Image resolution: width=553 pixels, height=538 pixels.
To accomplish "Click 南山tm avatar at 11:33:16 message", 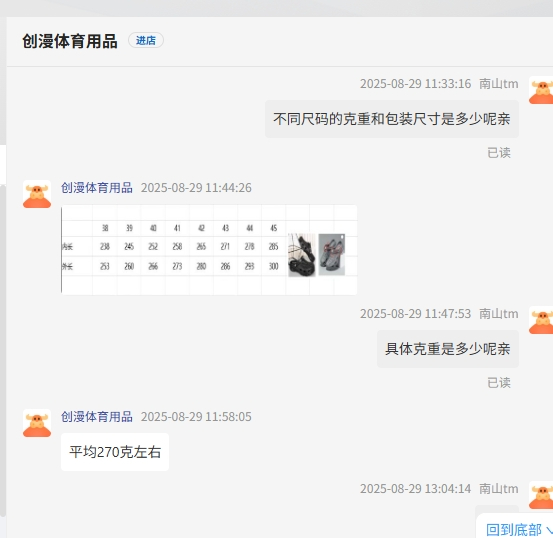I will click(541, 90).
